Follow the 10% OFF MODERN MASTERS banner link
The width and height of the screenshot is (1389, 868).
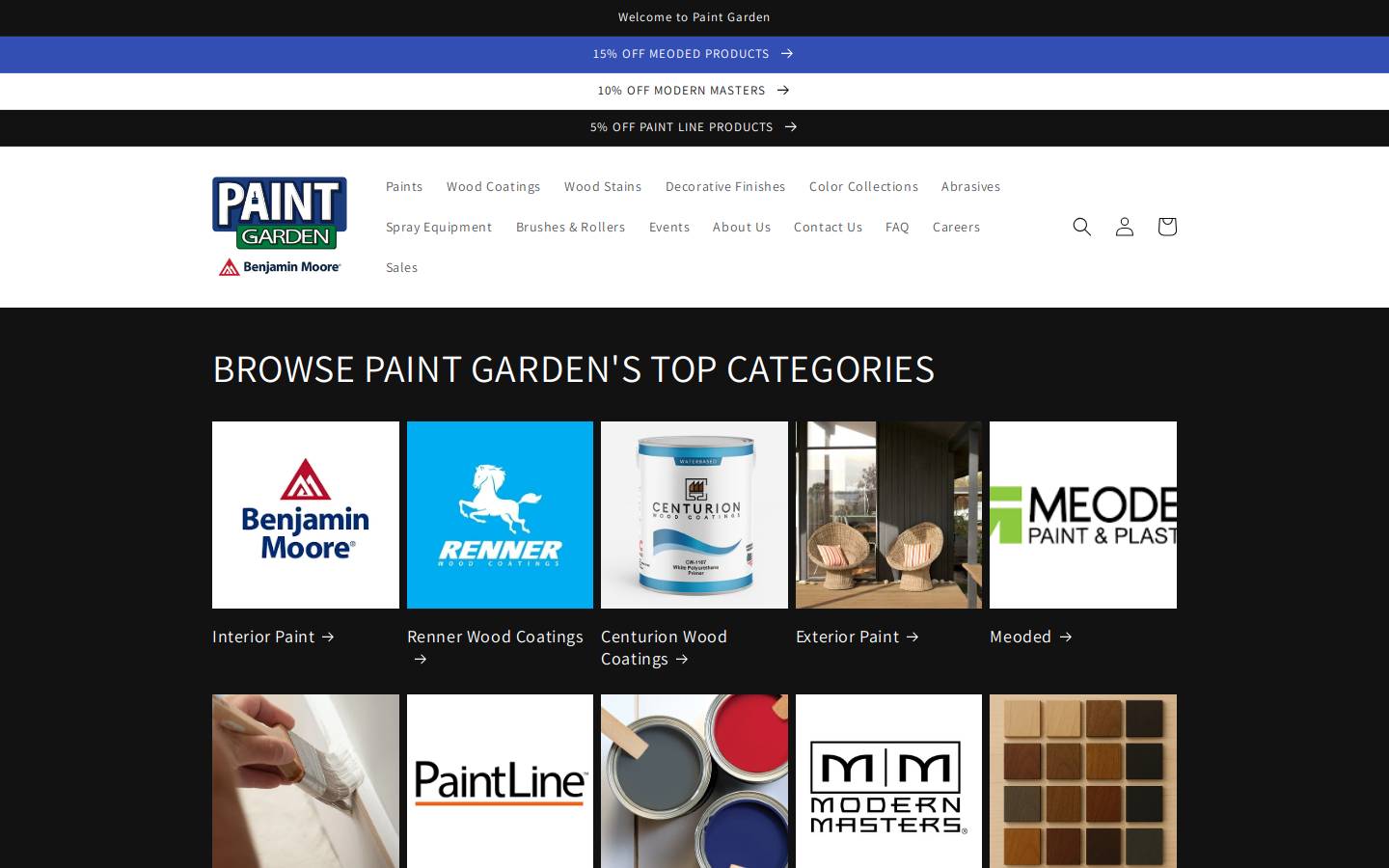coord(694,91)
